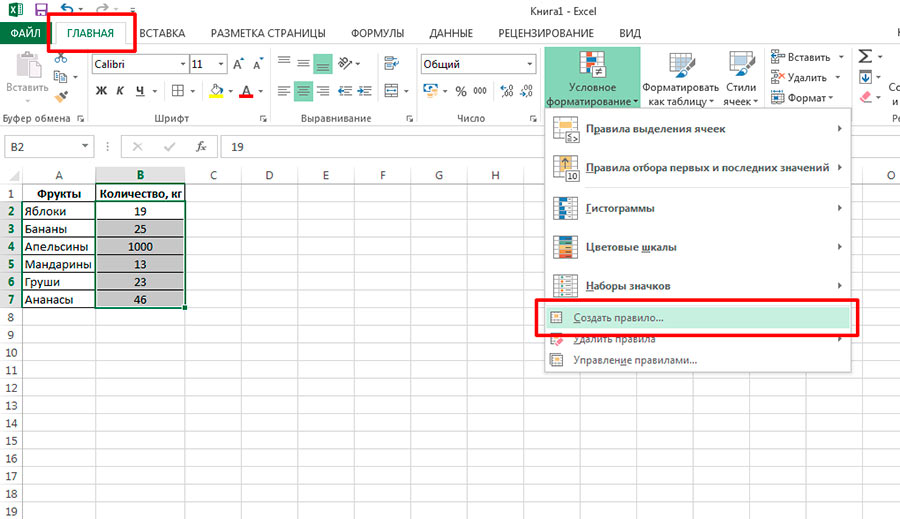This screenshot has width=900, height=519.
Task: Select column B header
Action: click(x=140, y=175)
